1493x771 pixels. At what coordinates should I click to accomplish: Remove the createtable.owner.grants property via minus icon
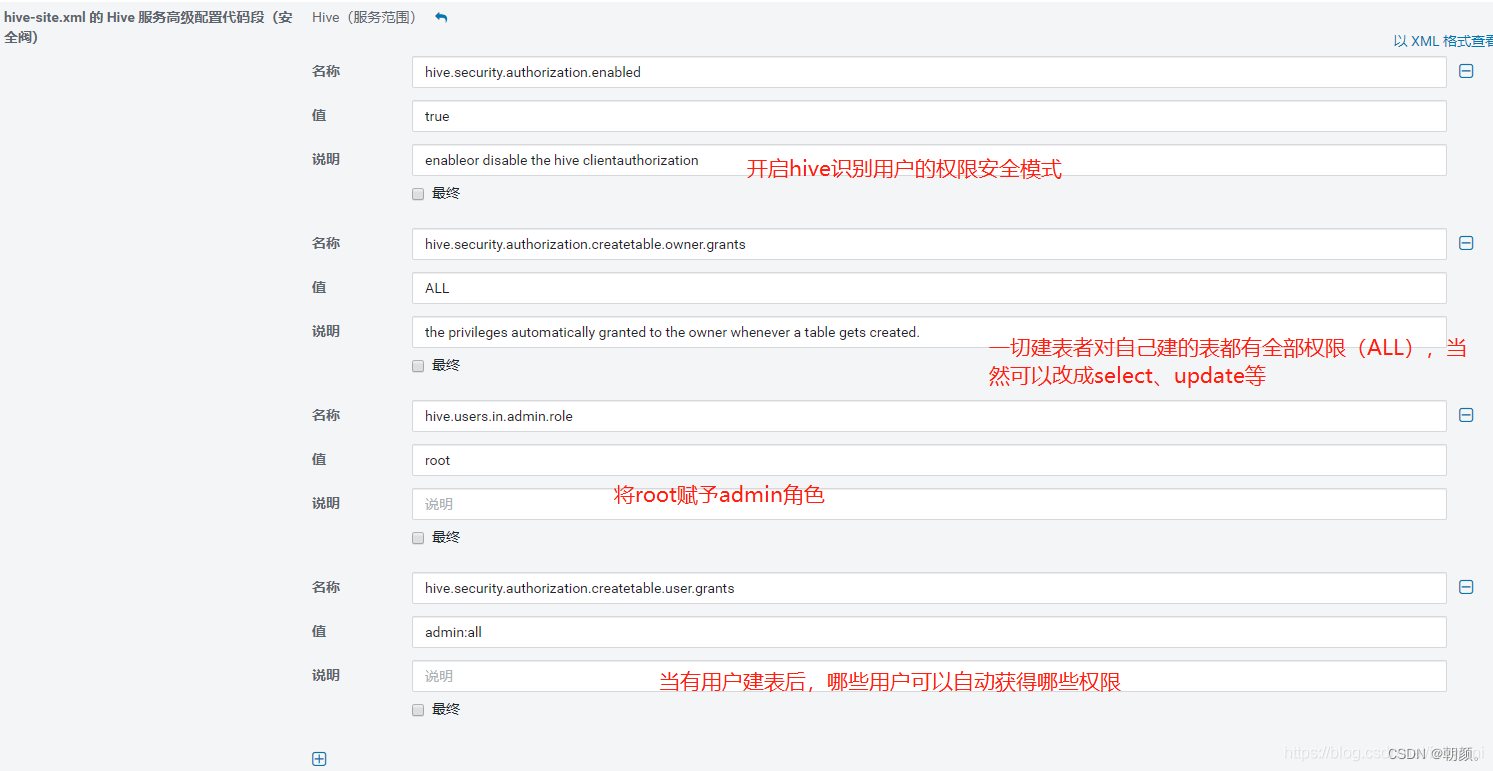click(x=1466, y=243)
